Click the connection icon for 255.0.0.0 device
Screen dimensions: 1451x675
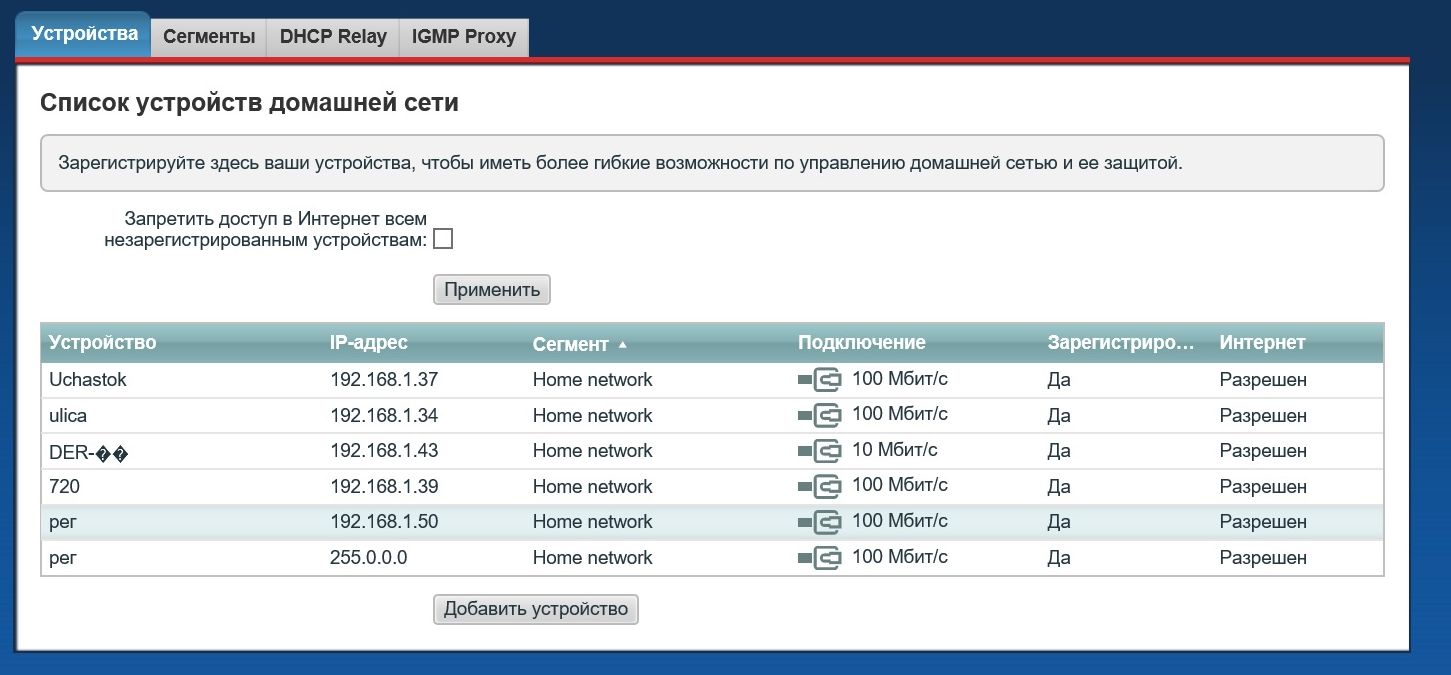(x=820, y=558)
